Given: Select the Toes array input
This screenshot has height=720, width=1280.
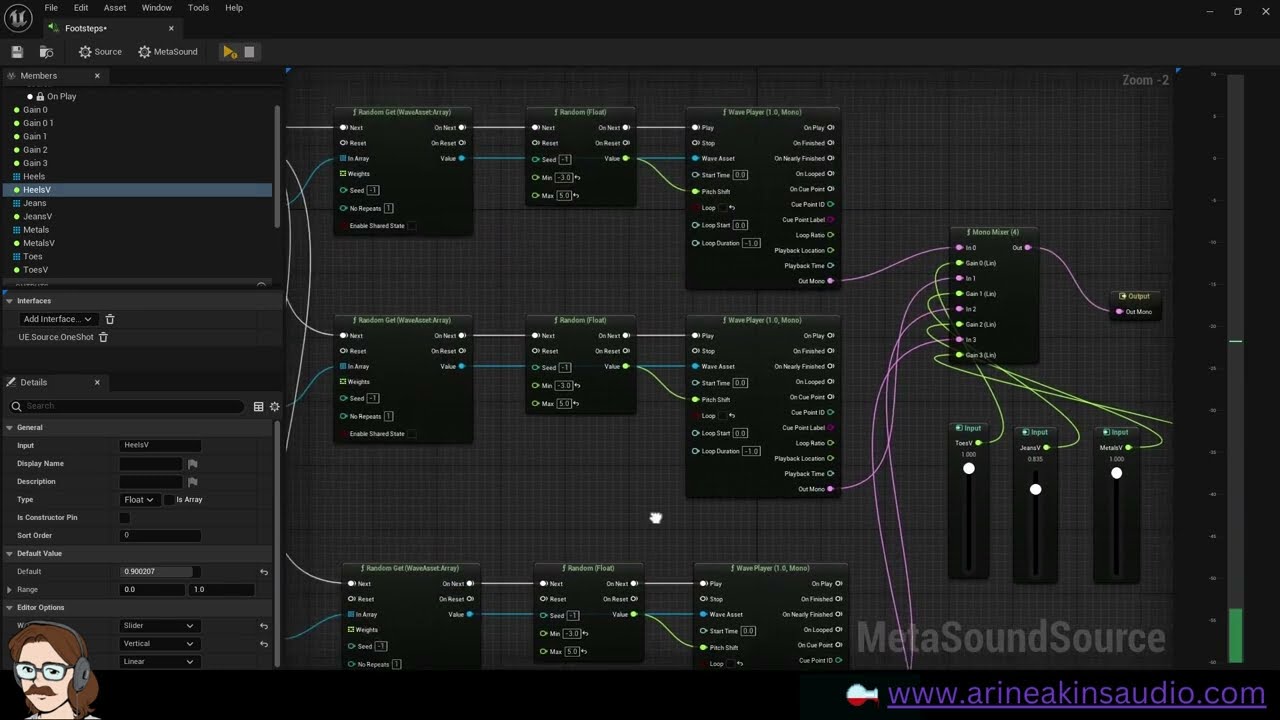Looking at the screenshot, I should click(x=32, y=257).
